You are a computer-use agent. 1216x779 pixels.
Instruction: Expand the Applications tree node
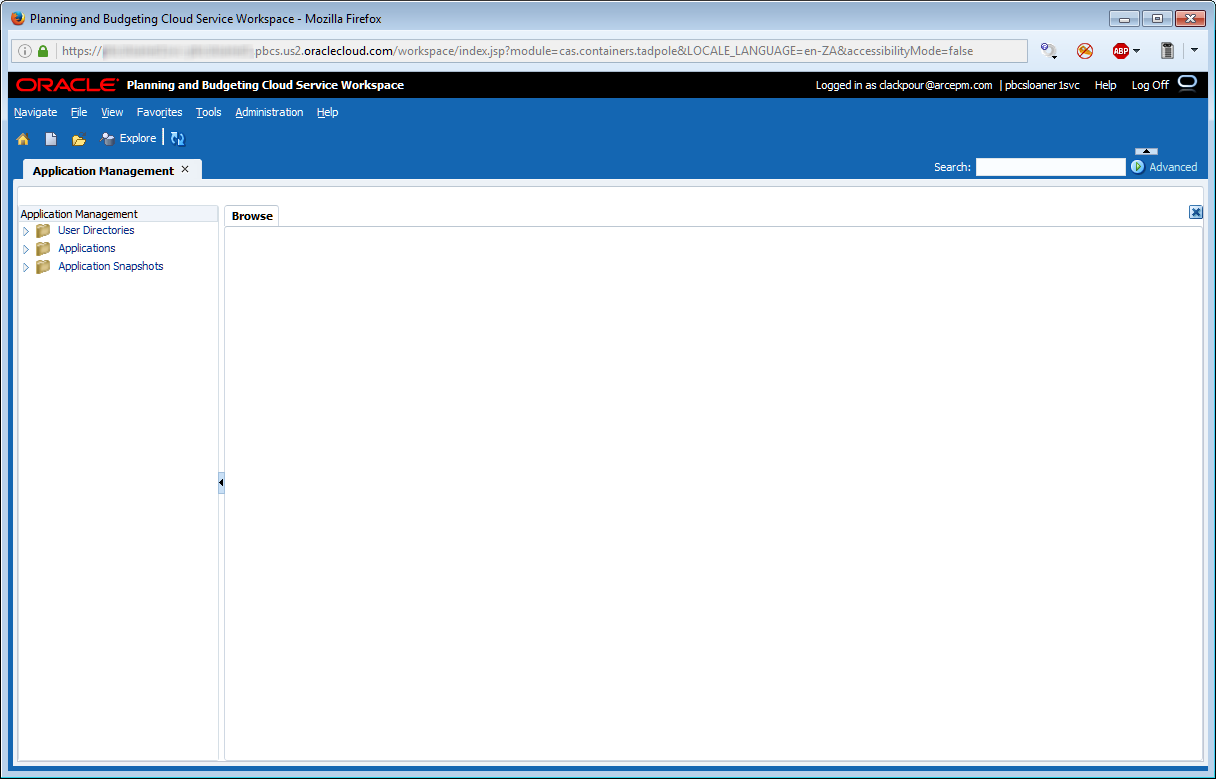26,249
